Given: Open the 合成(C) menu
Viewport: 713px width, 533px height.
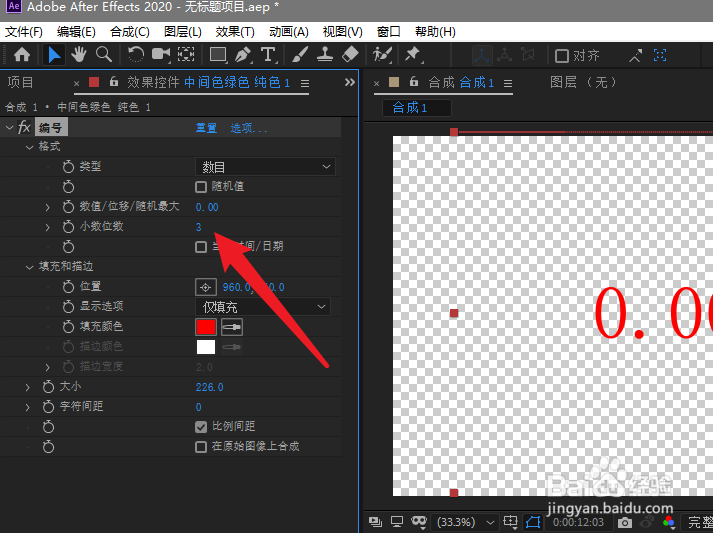Looking at the screenshot, I should [130, 32].
